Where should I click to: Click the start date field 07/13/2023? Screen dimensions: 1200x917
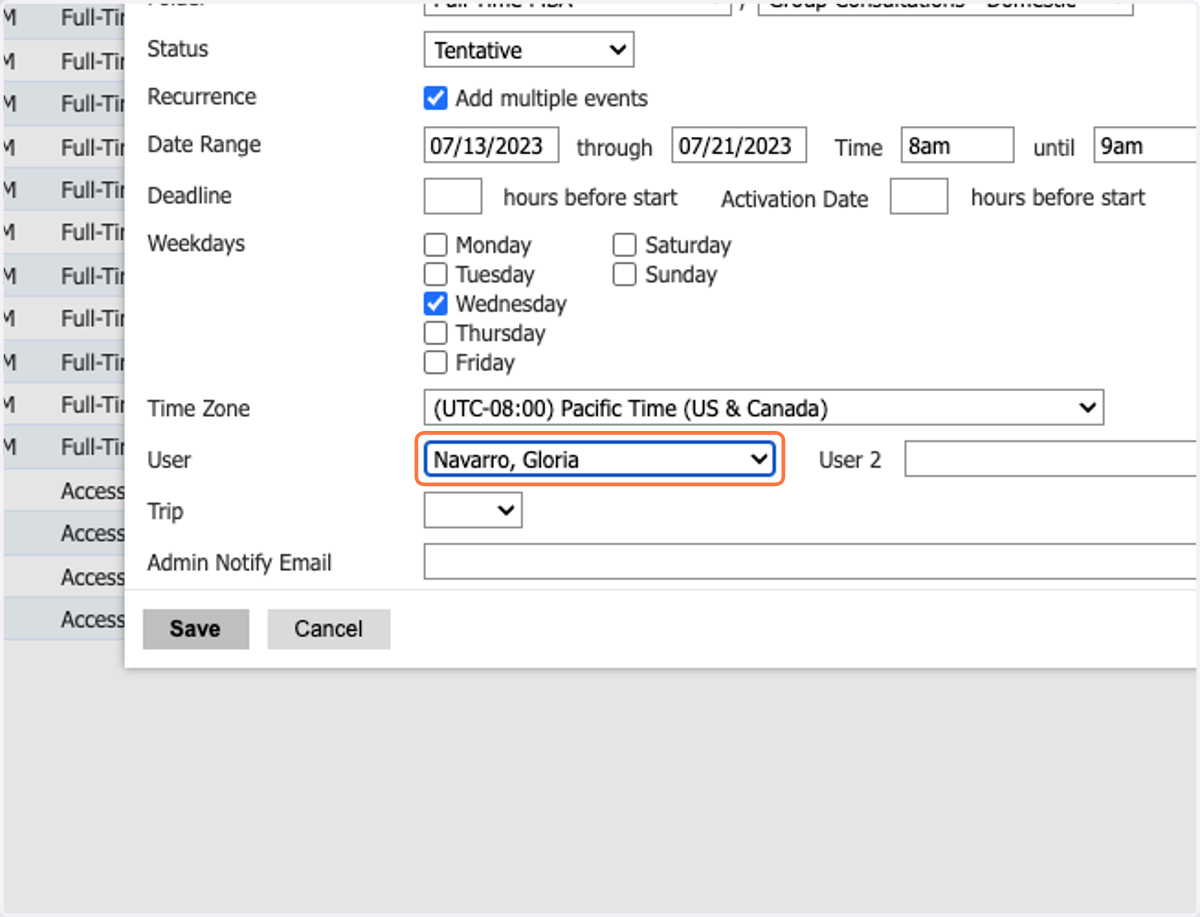pos(491,145)
